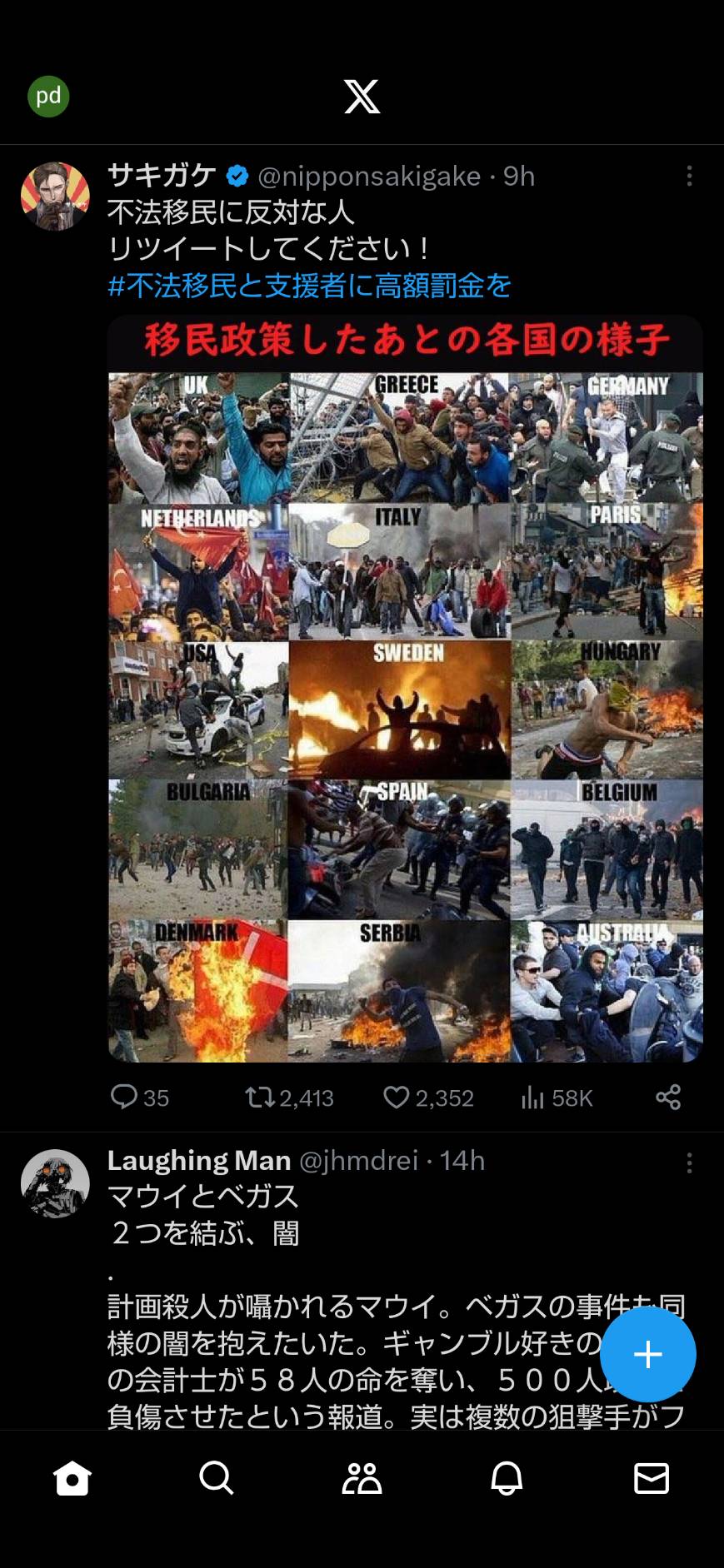The image size is (724, 1568).
Task: Repost the サキガケ tweet
Action: (289, 1098)
